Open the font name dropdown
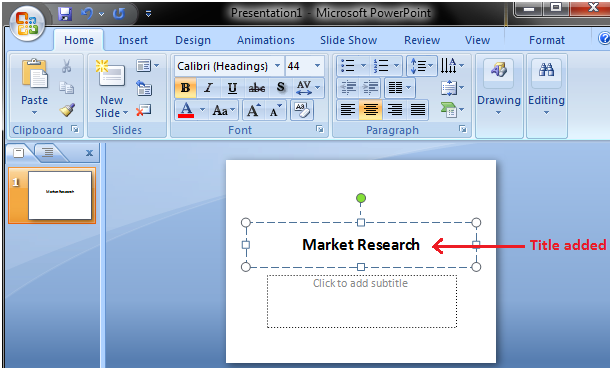The height and width of the screenshot is (370, 612). click(278, 66)
